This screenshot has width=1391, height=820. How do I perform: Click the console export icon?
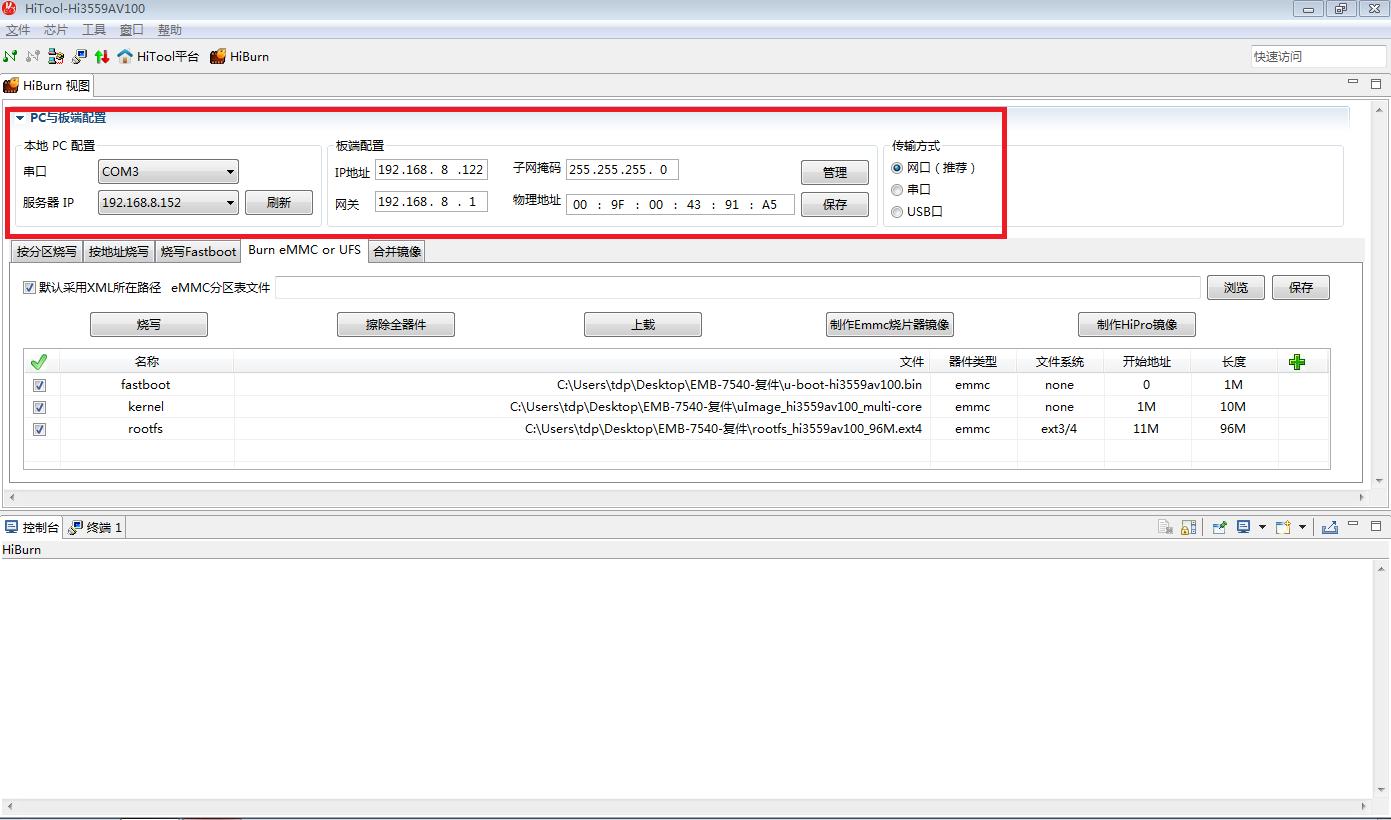pos(1329,527)
